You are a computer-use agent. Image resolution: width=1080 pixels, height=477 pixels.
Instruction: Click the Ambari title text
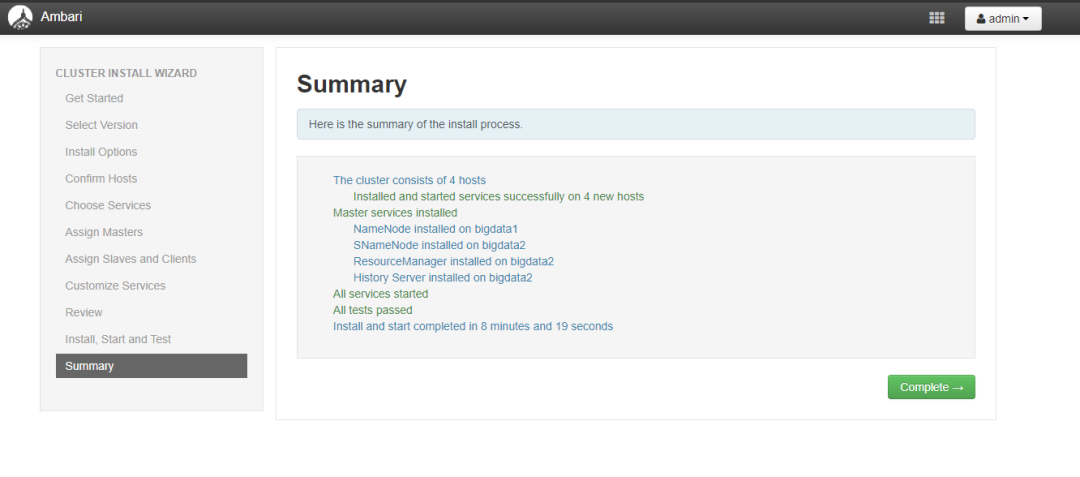pos(62,17)
